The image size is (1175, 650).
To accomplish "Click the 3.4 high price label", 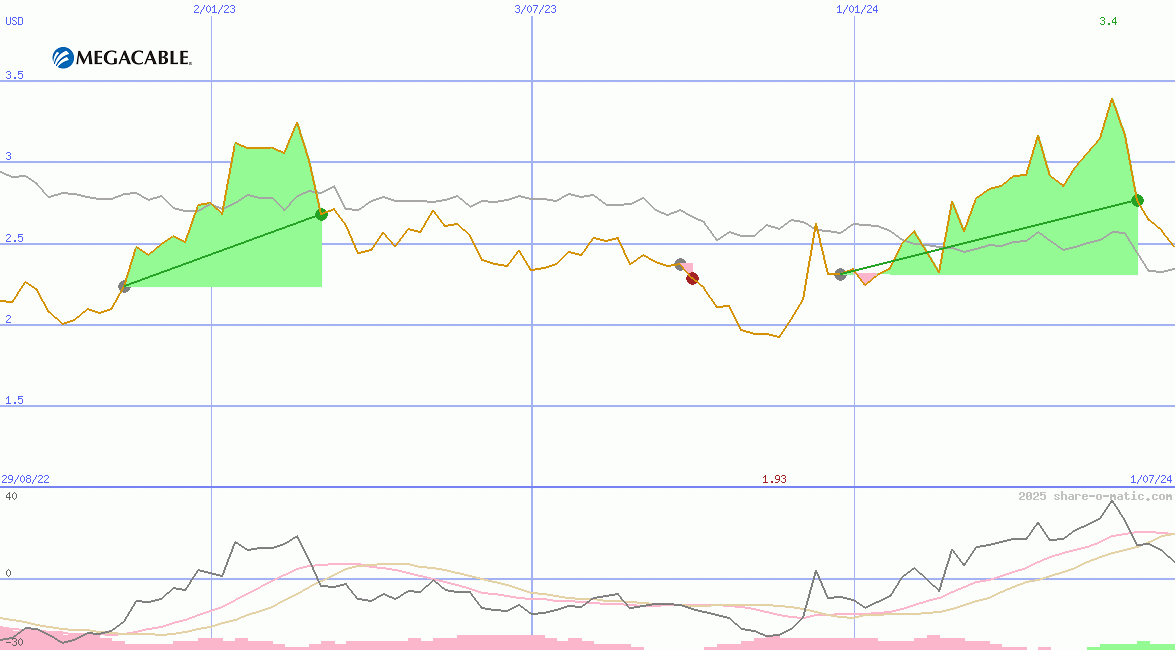I will (1108, 21).
